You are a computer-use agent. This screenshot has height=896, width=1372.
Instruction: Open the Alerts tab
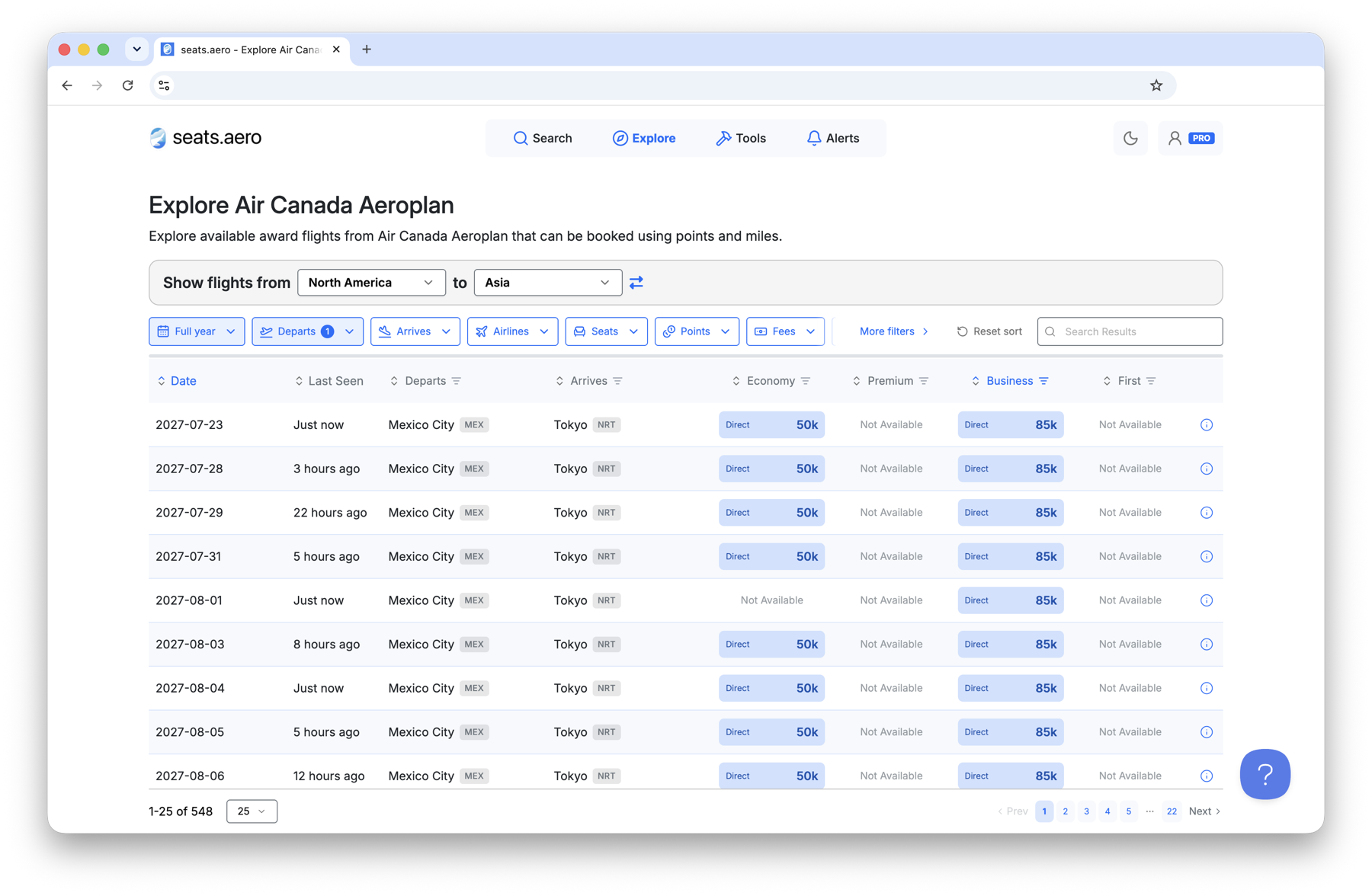833,138
